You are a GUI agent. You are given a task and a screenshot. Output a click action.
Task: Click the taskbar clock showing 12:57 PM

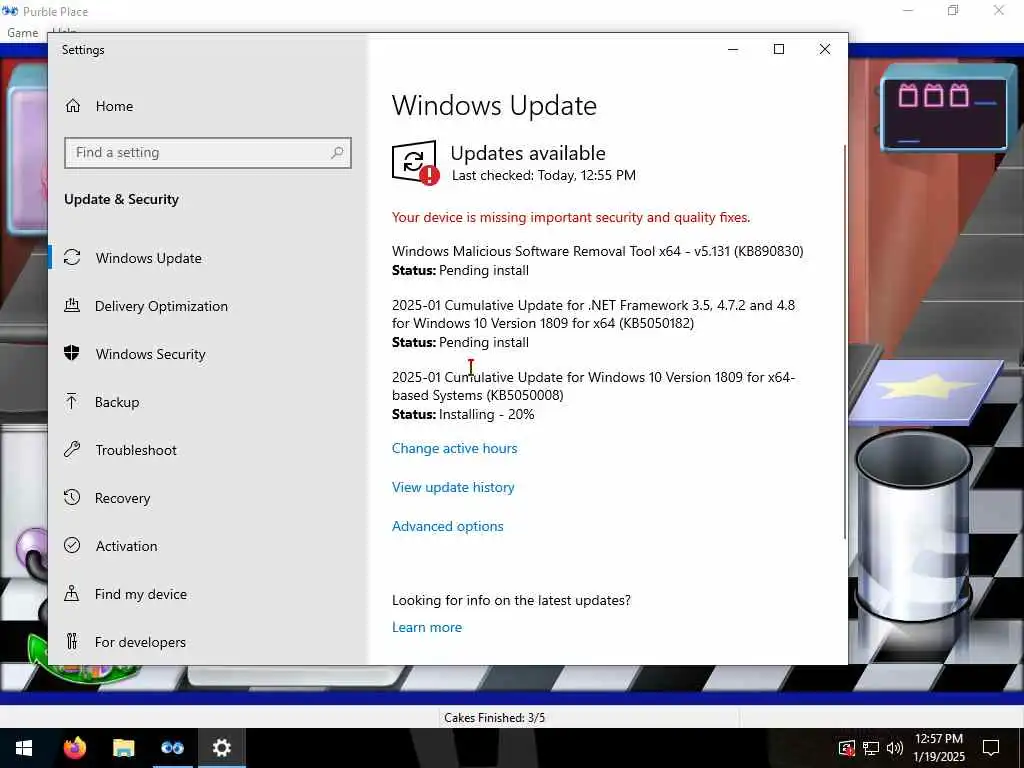coord(938,739)
